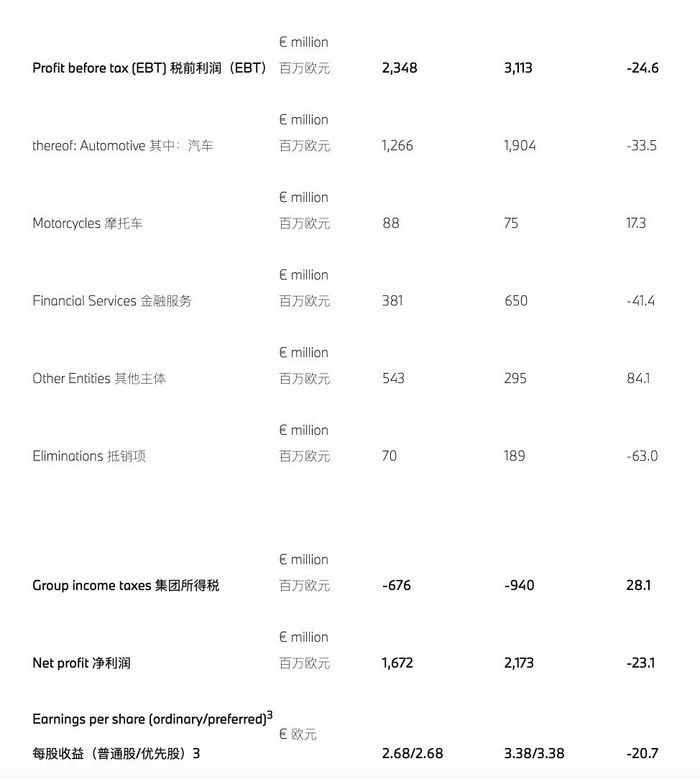Select the 1,672 Net profit figure

tap(397, 663)
